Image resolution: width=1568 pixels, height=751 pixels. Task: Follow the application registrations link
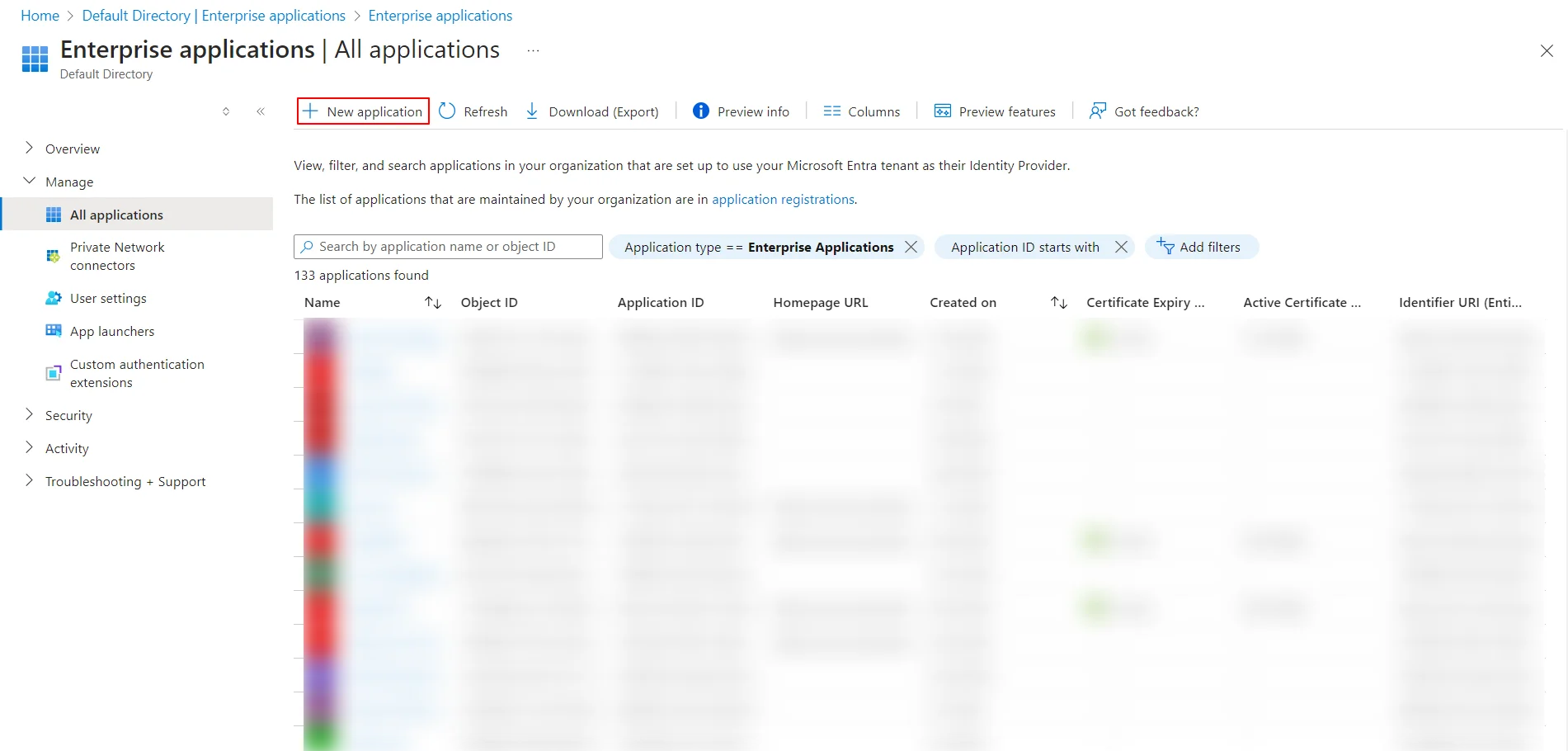pyautogui.click(x=782, y=199)
